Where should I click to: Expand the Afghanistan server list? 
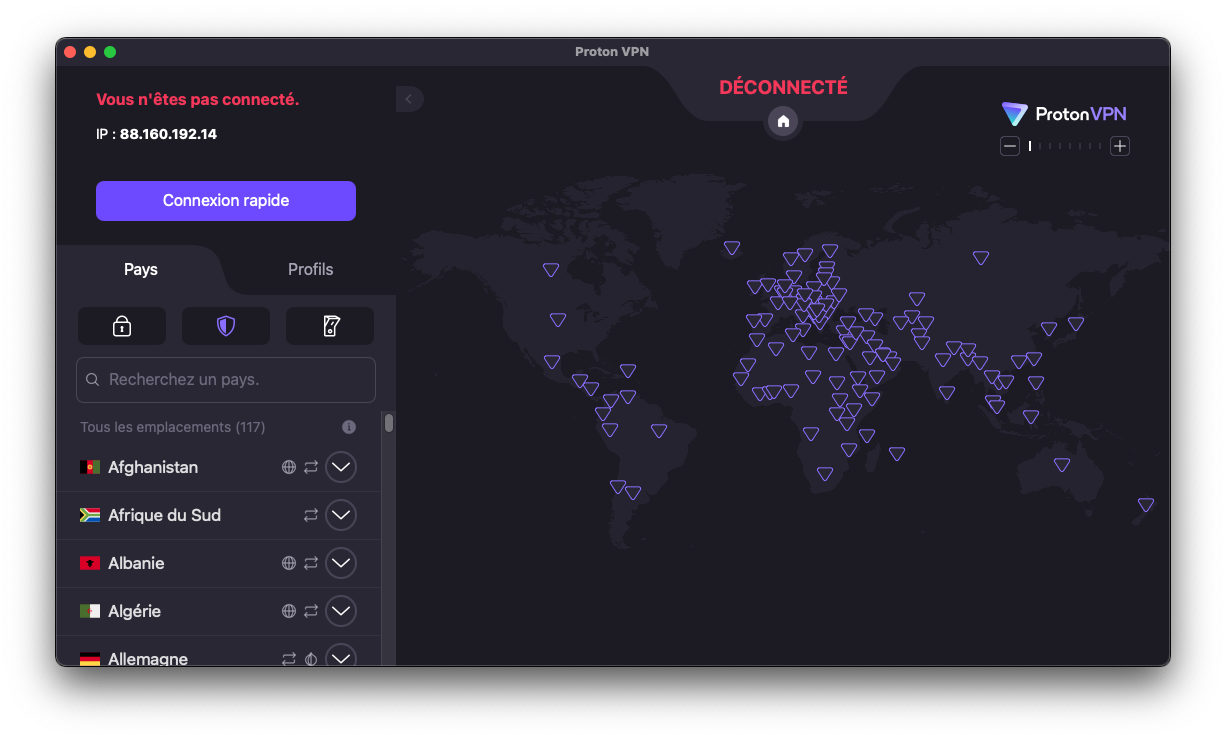(x=341, y=467)
